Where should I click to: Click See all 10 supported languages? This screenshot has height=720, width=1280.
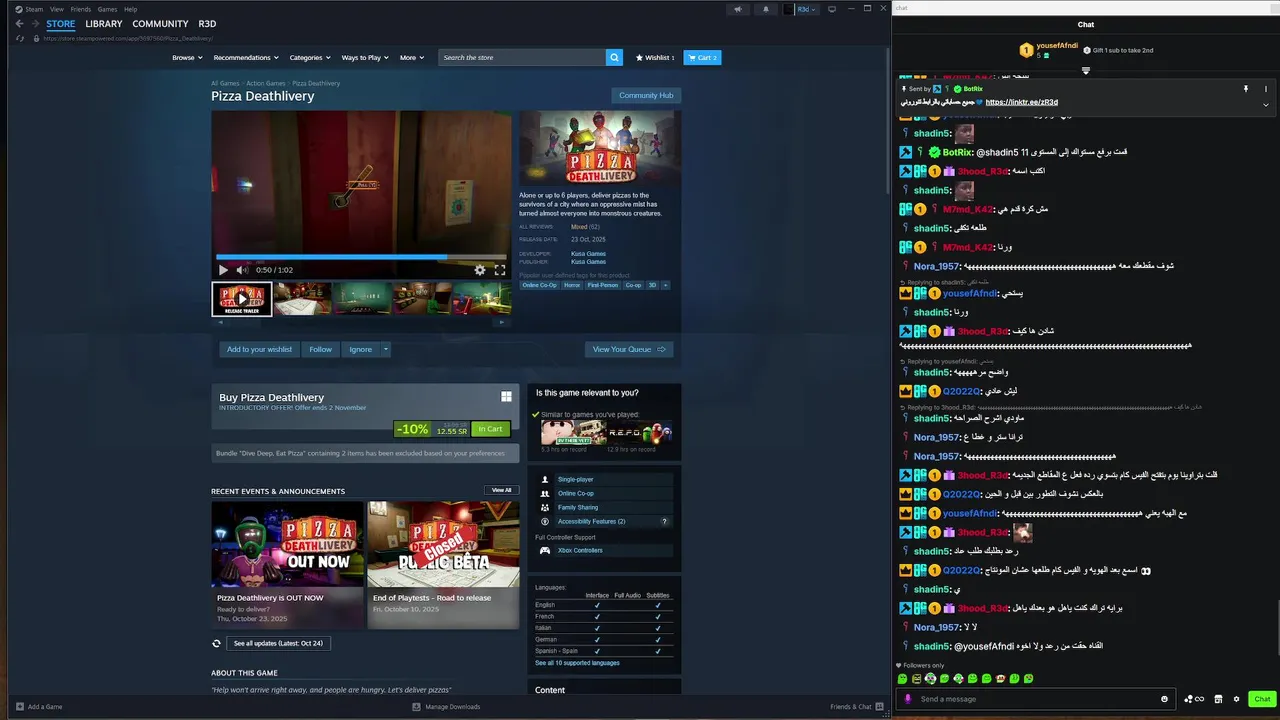pyautogui.click(x=577, y=663)
